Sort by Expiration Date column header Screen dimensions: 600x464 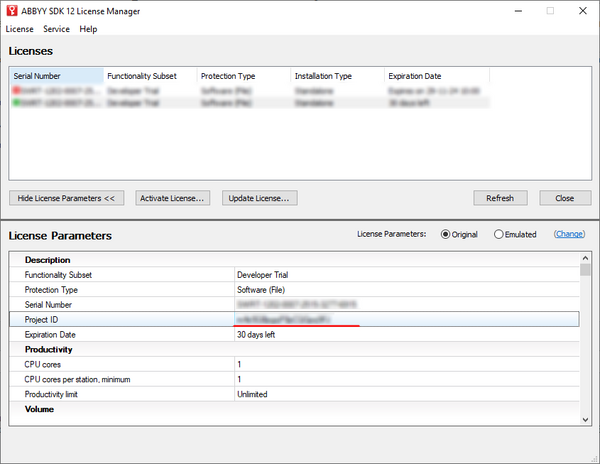point(437,76)
